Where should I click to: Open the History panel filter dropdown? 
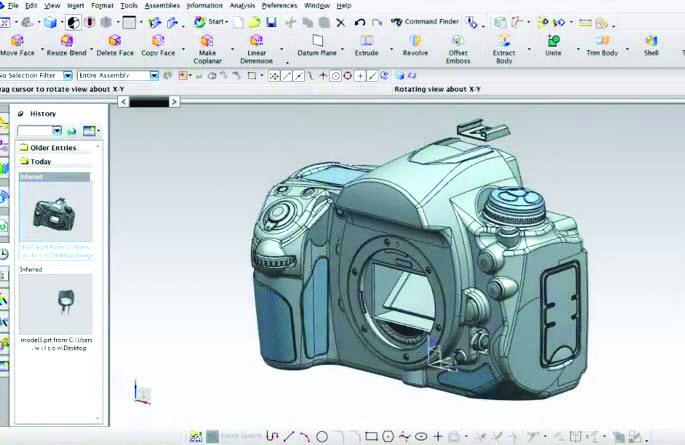(x=57, y=131)
